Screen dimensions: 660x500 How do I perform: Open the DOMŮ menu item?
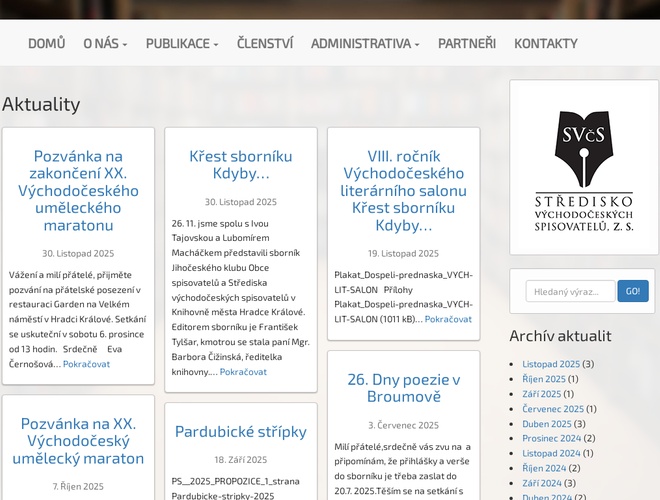[x=46, y=43]
